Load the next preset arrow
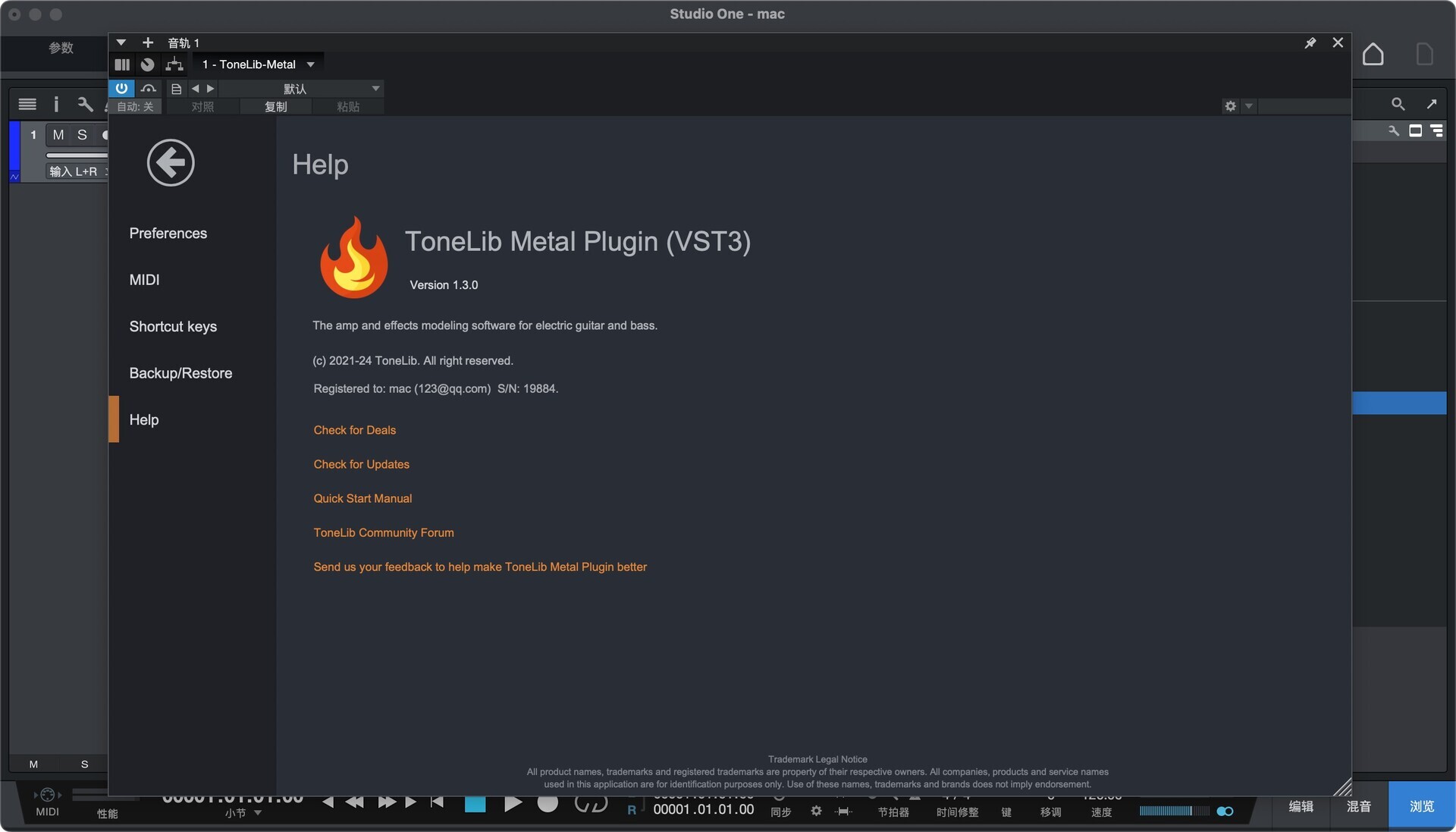The image size is (1456, 832). (x=211, y=89)
